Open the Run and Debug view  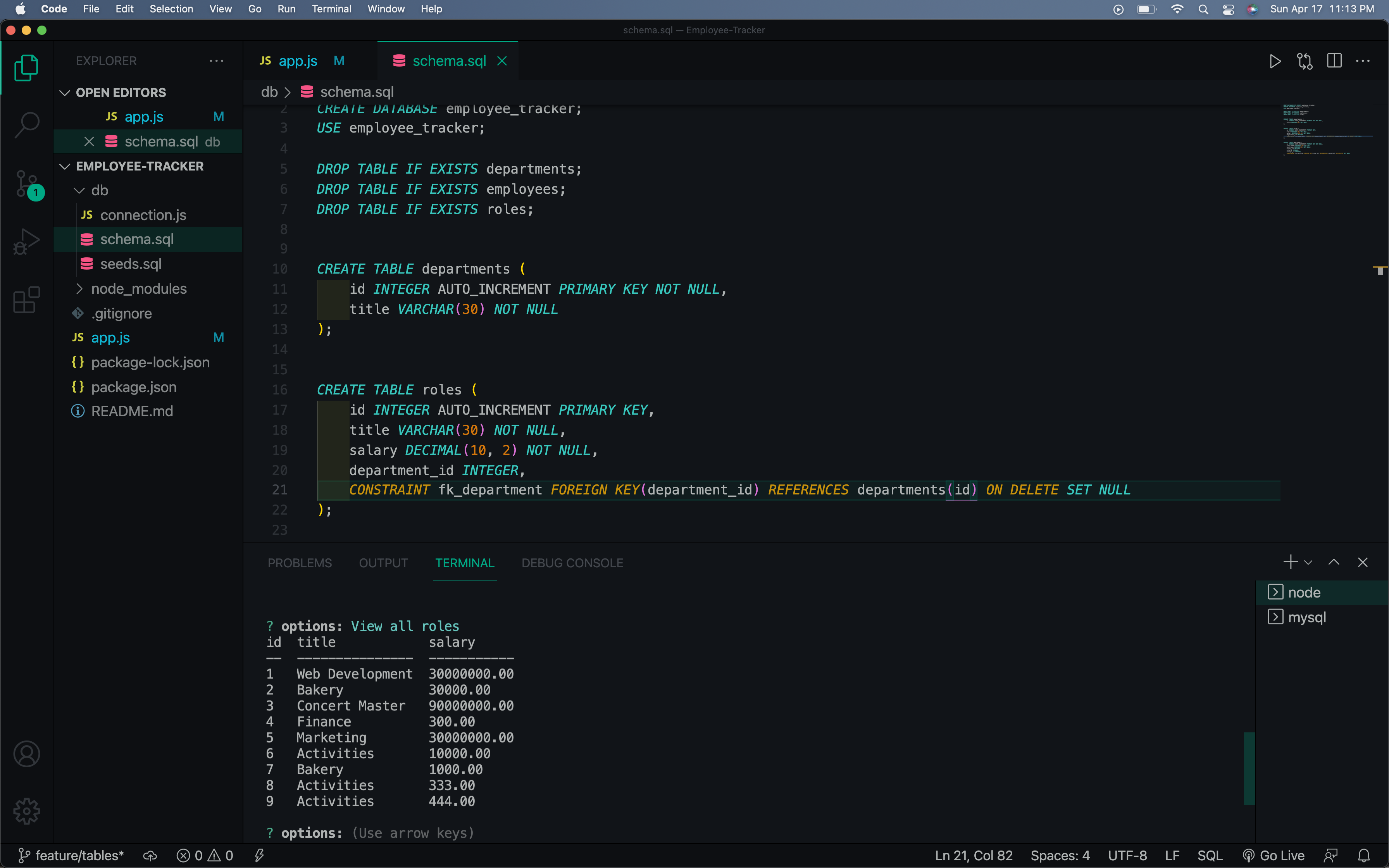[x=26, y=241]
